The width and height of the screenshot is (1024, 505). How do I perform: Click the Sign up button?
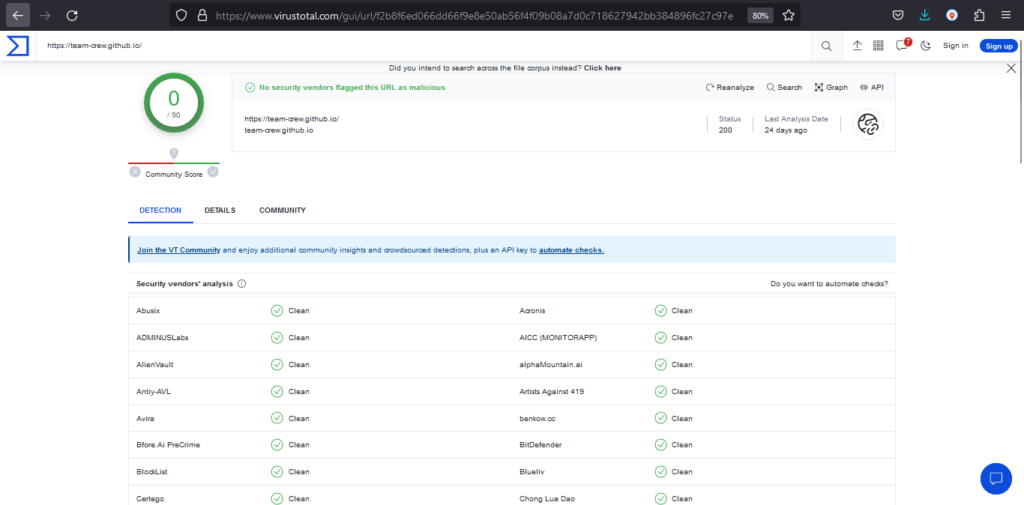(999, 46)
